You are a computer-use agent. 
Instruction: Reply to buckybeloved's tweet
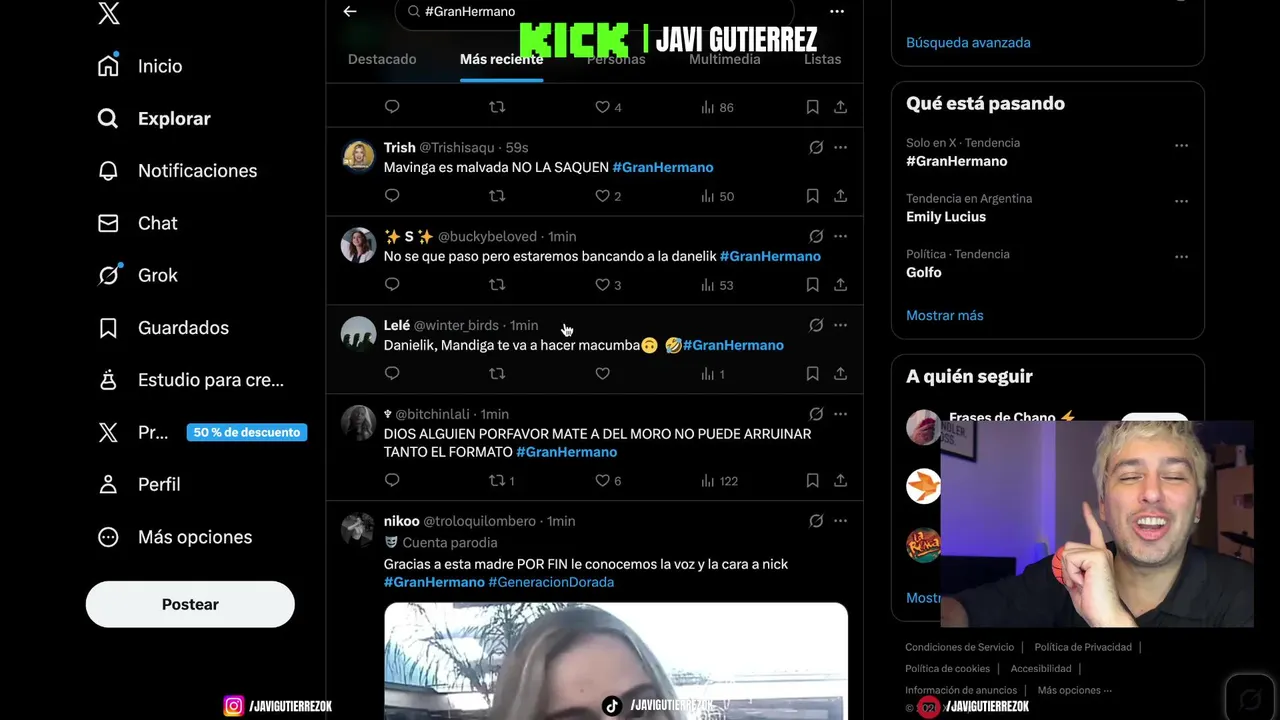pyautogui.click(x=392, y=285)
